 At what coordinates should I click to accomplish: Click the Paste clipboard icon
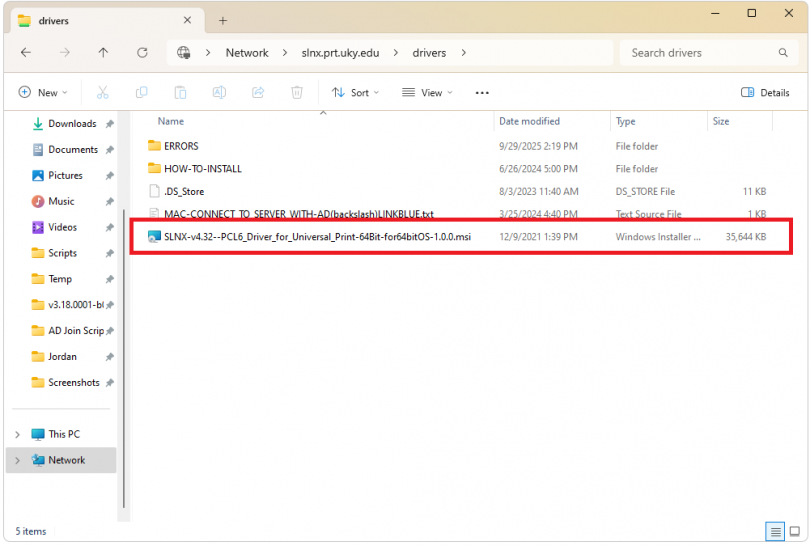[180, 93]
